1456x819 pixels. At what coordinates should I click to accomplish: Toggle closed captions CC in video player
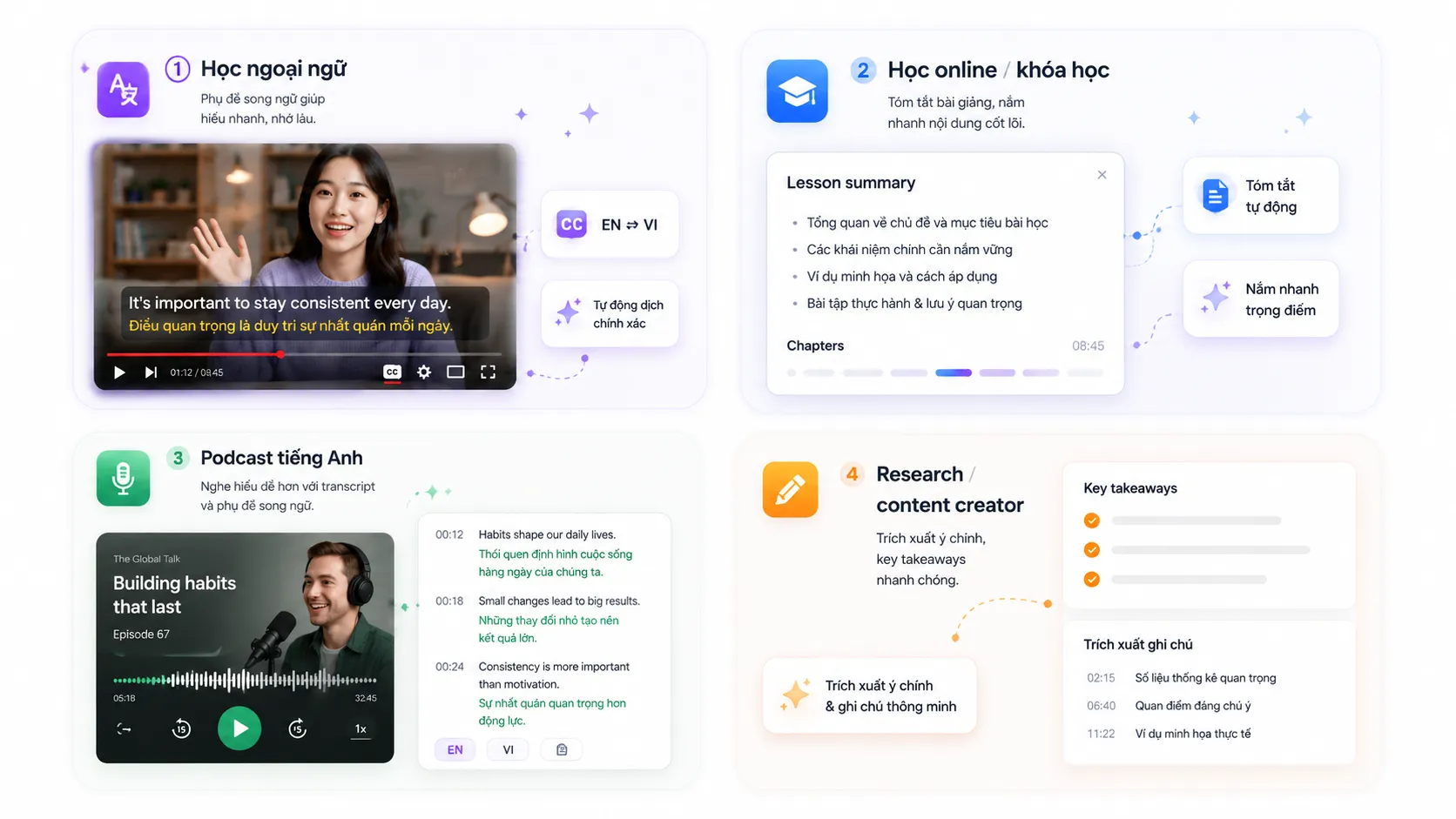(x=392, y=373)
